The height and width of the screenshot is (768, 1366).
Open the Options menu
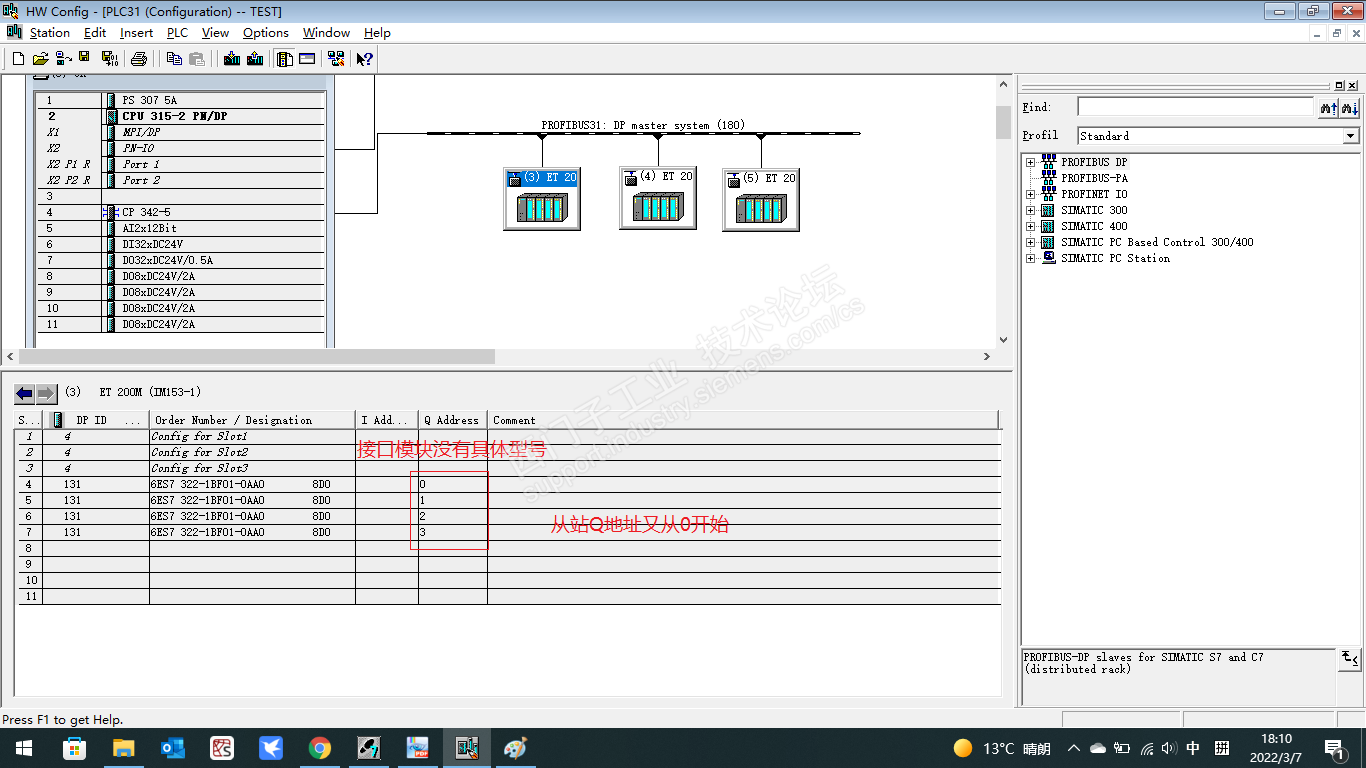266,33
